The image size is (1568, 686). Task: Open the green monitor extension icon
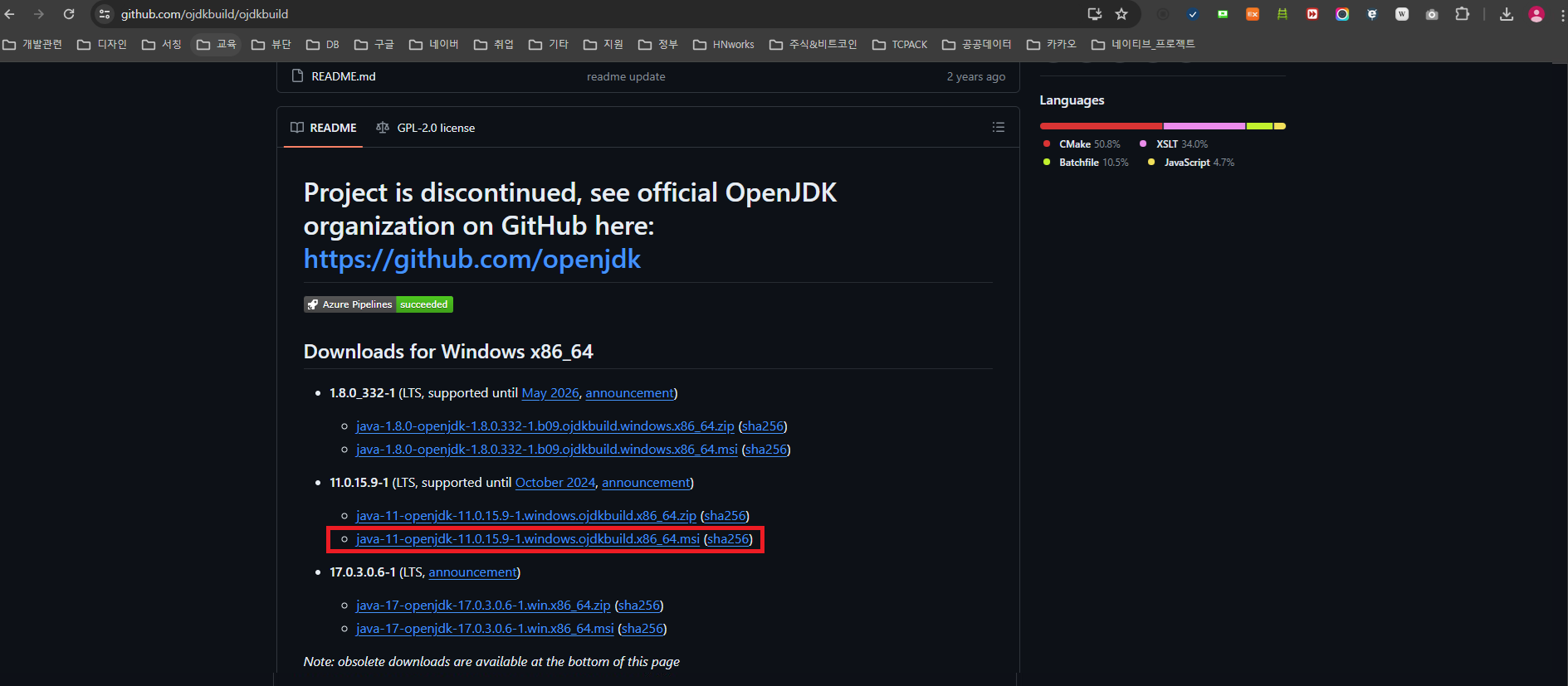click(x=1223, y=14)
